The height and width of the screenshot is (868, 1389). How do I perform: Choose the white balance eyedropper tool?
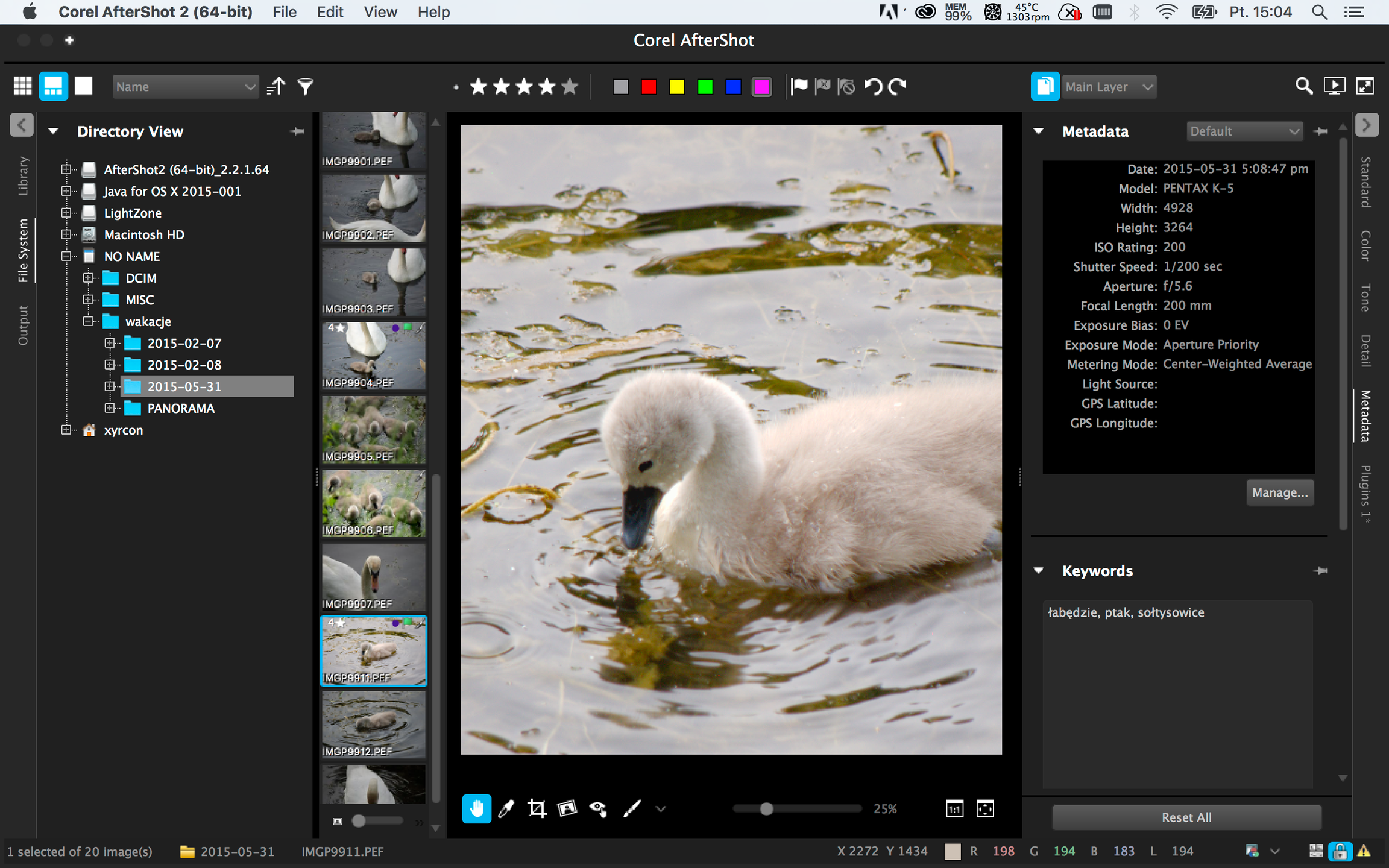(x=506, y=808)
